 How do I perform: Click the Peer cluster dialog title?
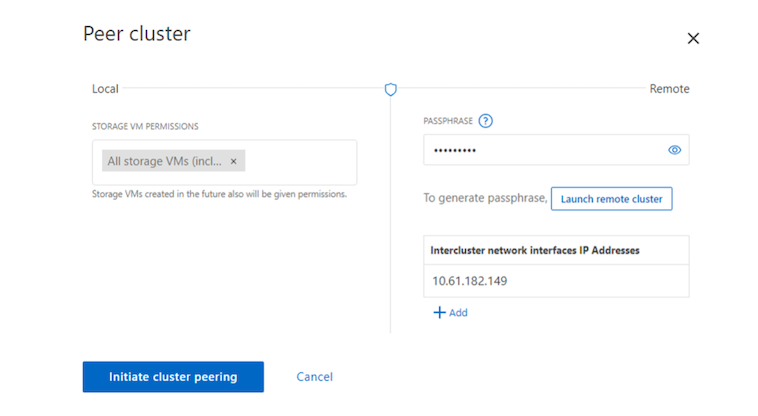tap(136, 34)
